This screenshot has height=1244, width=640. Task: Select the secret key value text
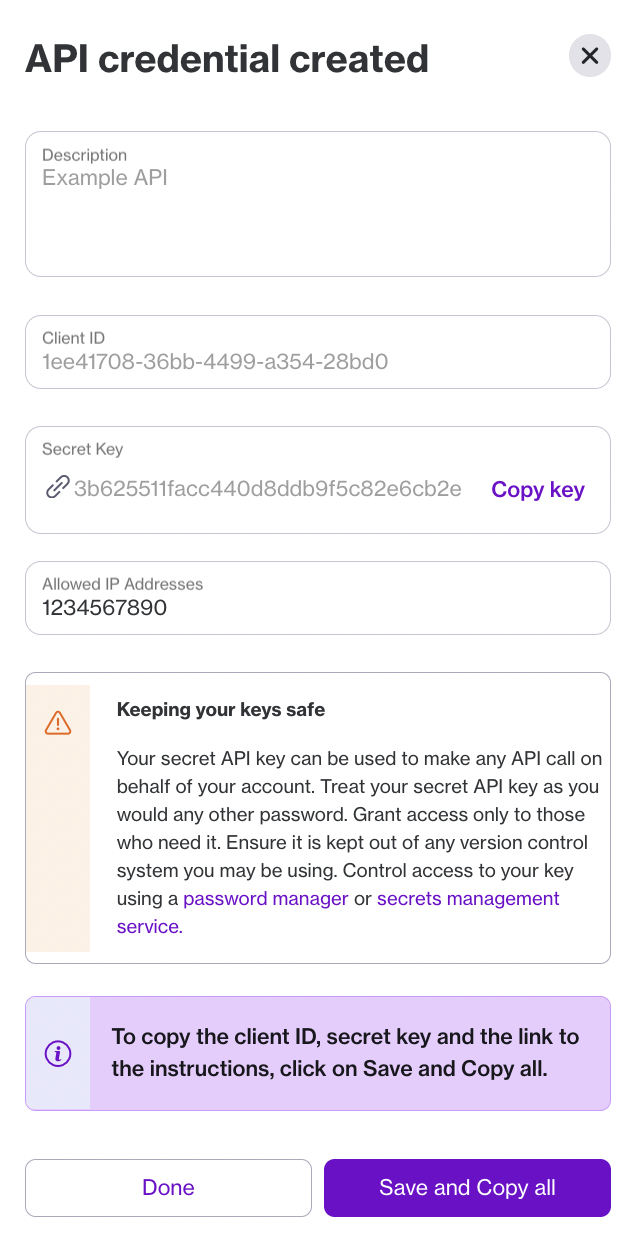tap(268, 489)
